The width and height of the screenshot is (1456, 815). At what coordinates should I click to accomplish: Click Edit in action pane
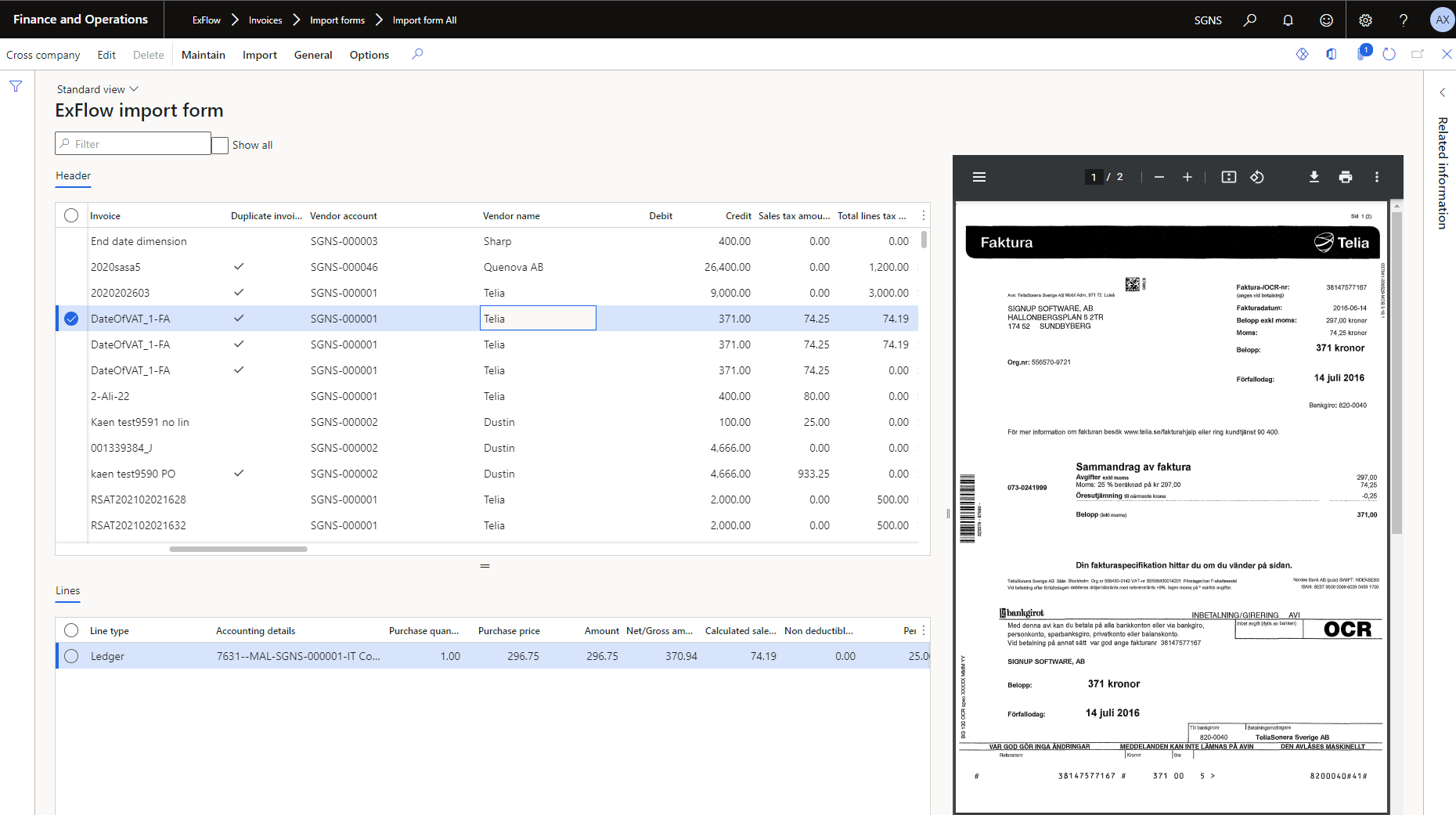pos(106,55)
